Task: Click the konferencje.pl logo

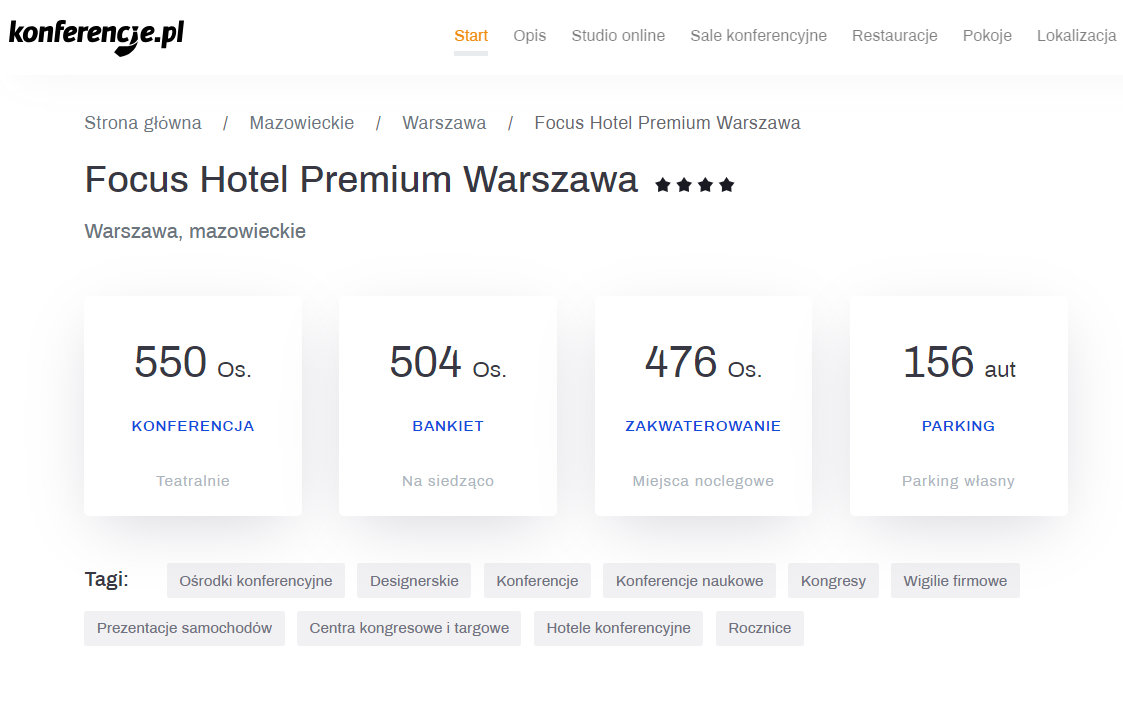Action: (x=96, y=35)
